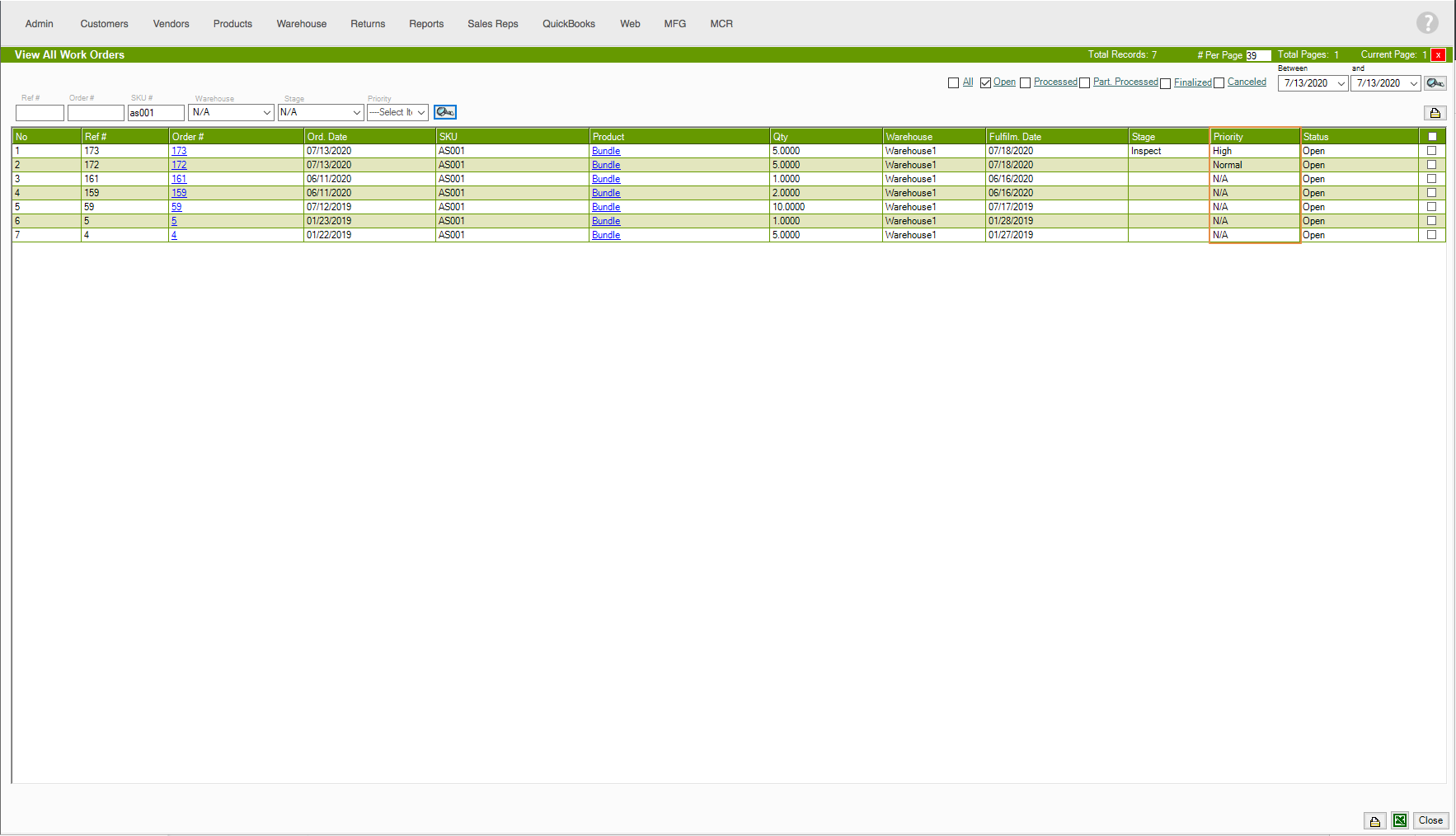The height and width of the screenshot is (836, 1456).
Task: Uncheck the Open status filter checkbox
Action: [985, 82]
